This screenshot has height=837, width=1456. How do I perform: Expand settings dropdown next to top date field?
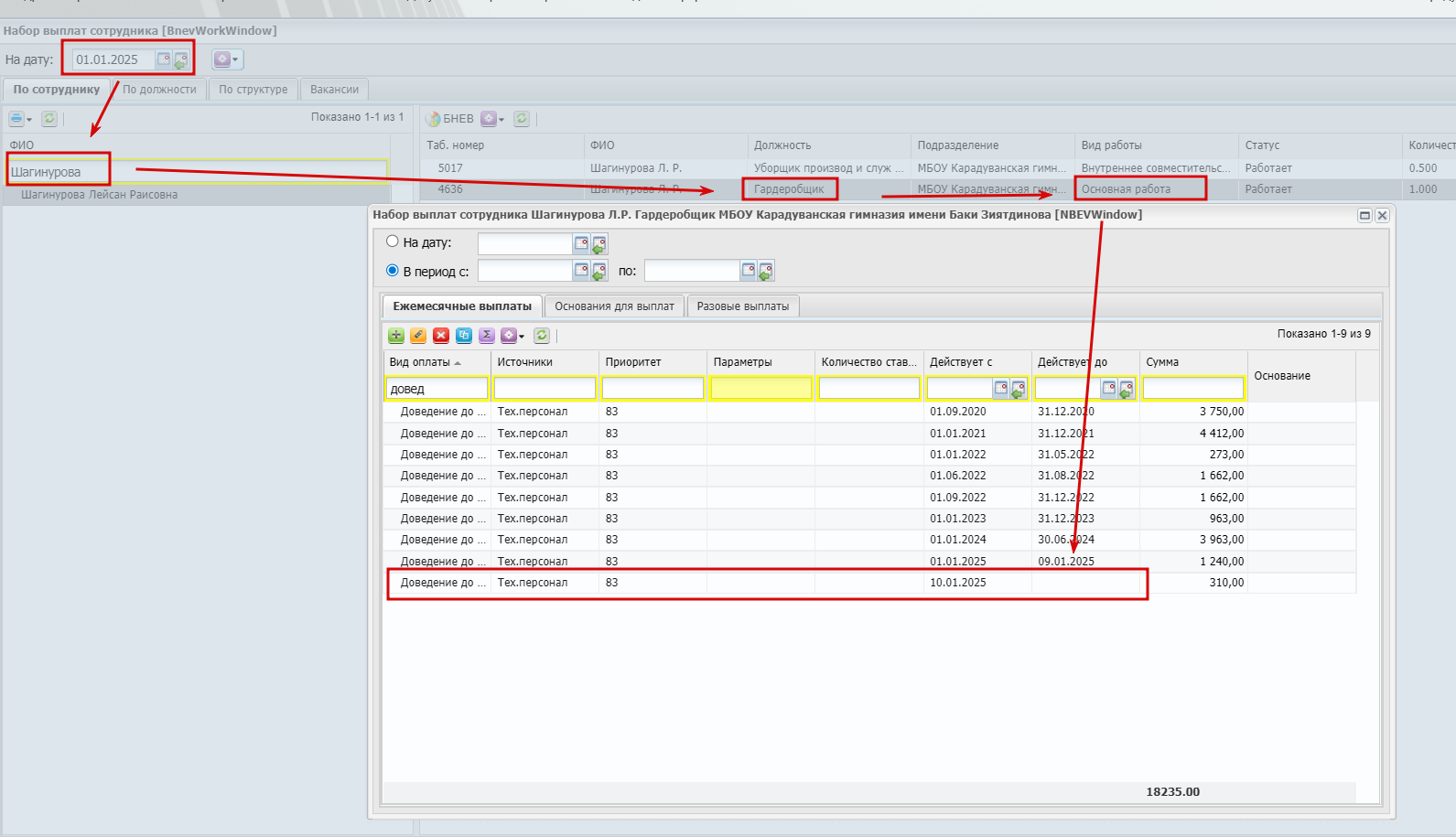(226, 59)
